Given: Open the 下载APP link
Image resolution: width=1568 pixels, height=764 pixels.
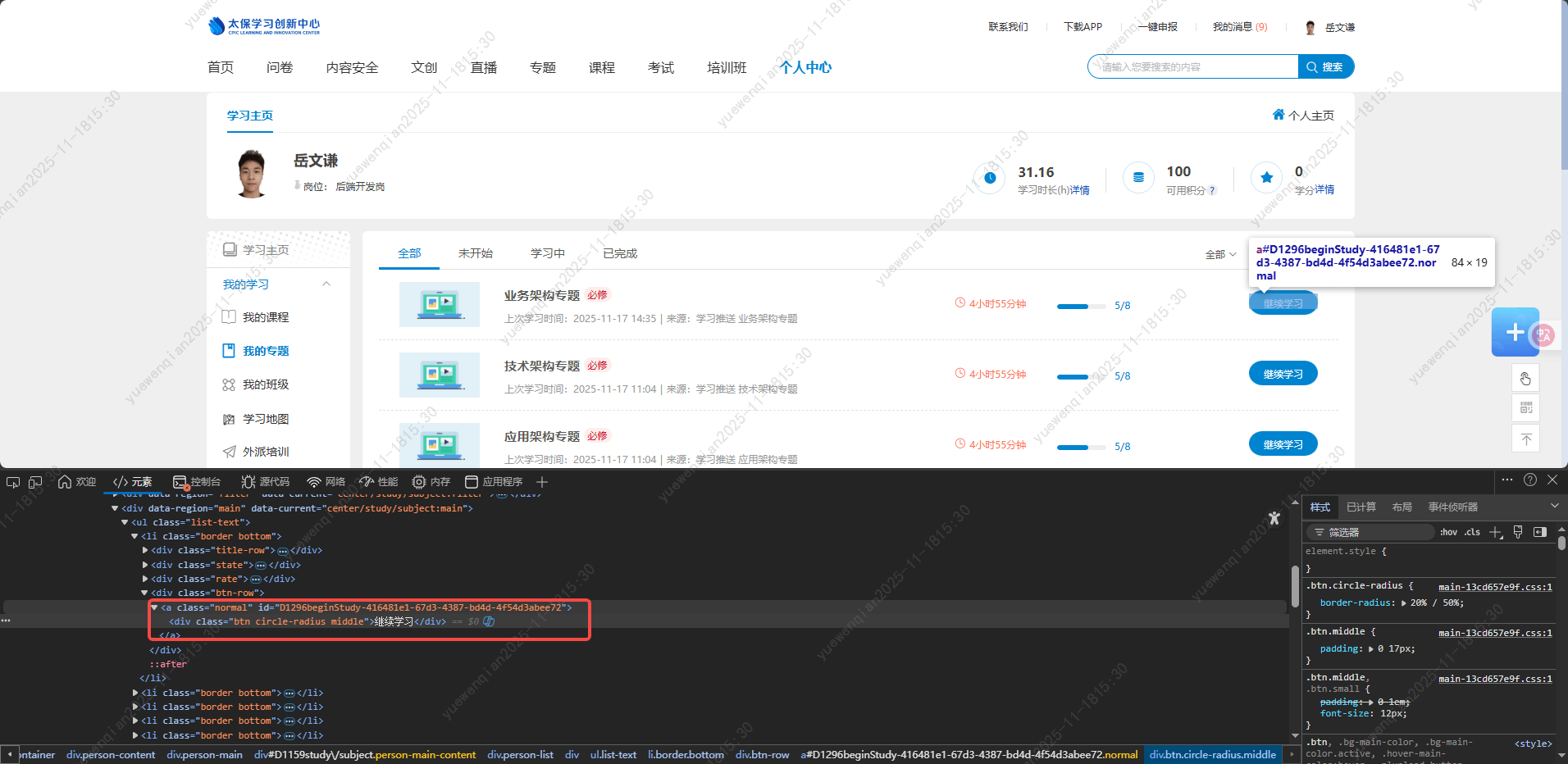Looking at the screenshot, I should (x=1083, y=26).
